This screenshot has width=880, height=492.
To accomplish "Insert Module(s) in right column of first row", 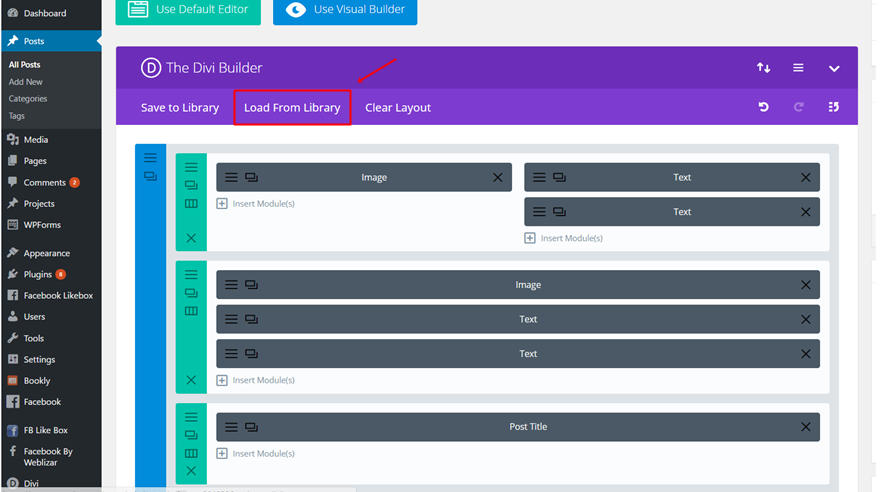I will point(563,238).
